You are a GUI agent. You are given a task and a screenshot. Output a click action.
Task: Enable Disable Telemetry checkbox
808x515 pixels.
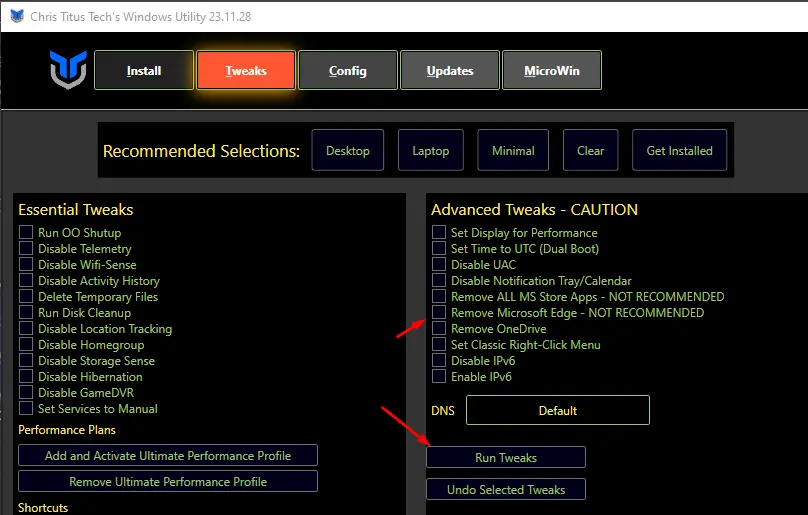(26, 248)
